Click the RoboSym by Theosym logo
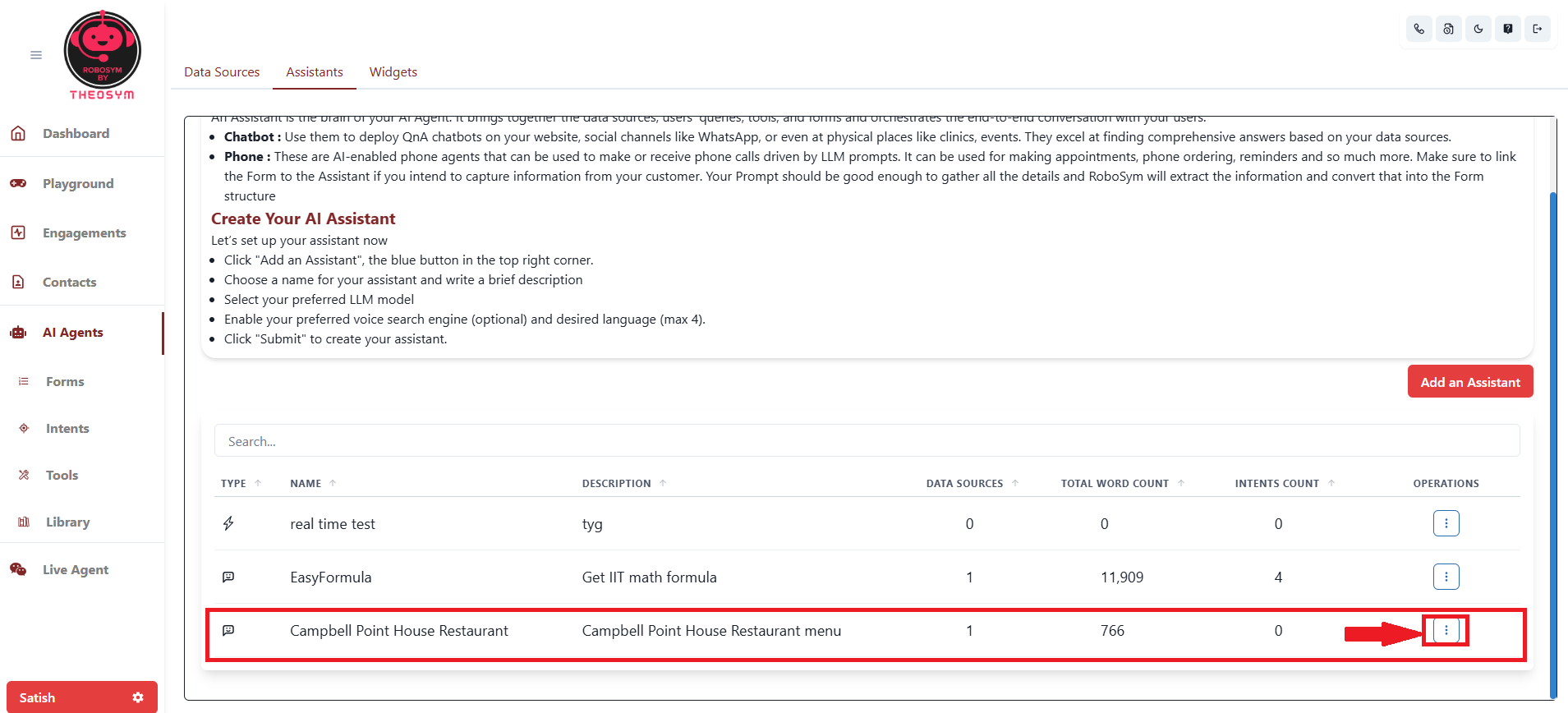The width and height of the screenshot is (1568, 713). click(103, 56)
